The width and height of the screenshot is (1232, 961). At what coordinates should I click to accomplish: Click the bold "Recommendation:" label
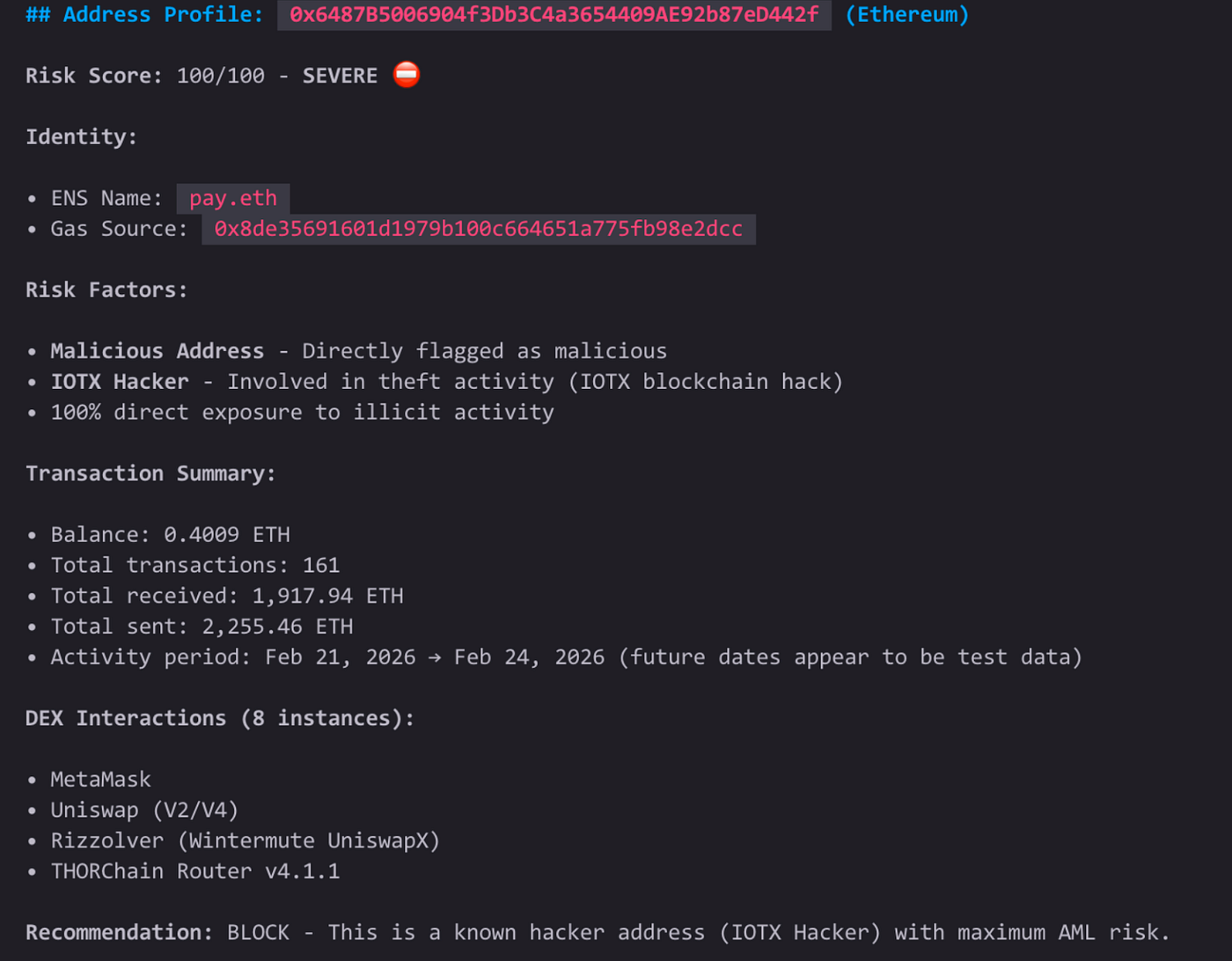(119, 933)
